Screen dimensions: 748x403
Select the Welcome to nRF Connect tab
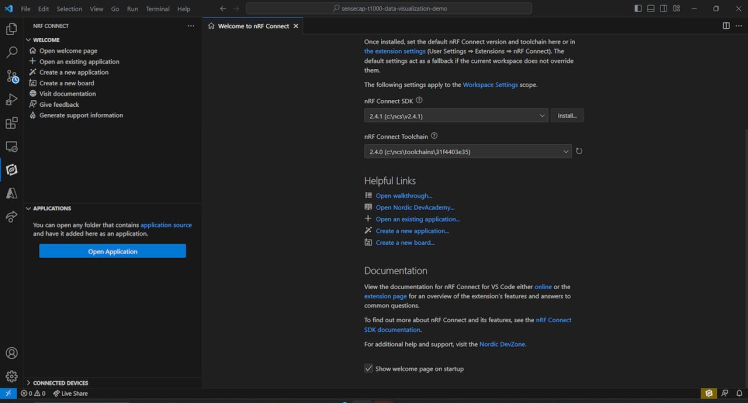coord(252,26)
